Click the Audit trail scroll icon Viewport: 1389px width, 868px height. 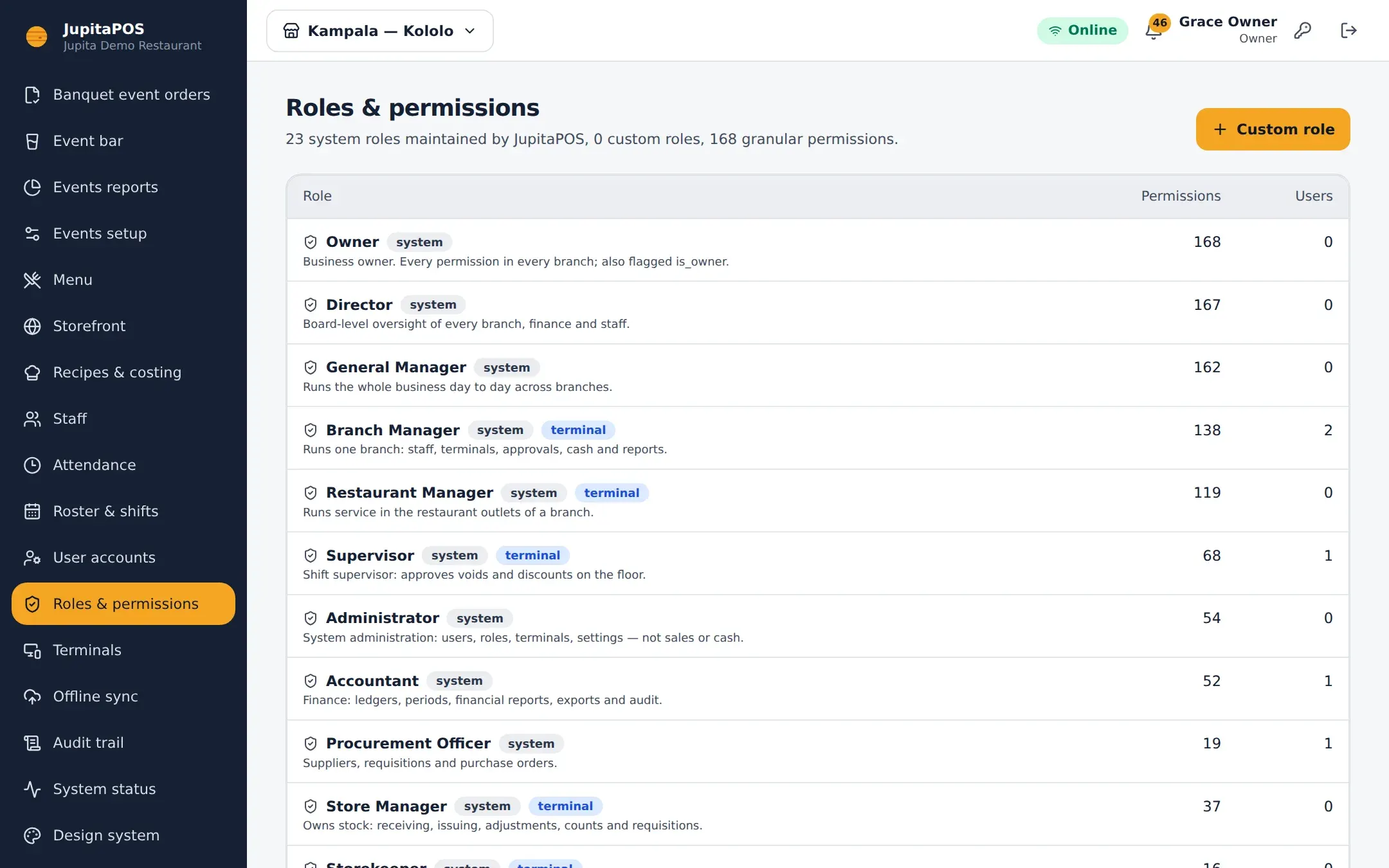(32, 743)
